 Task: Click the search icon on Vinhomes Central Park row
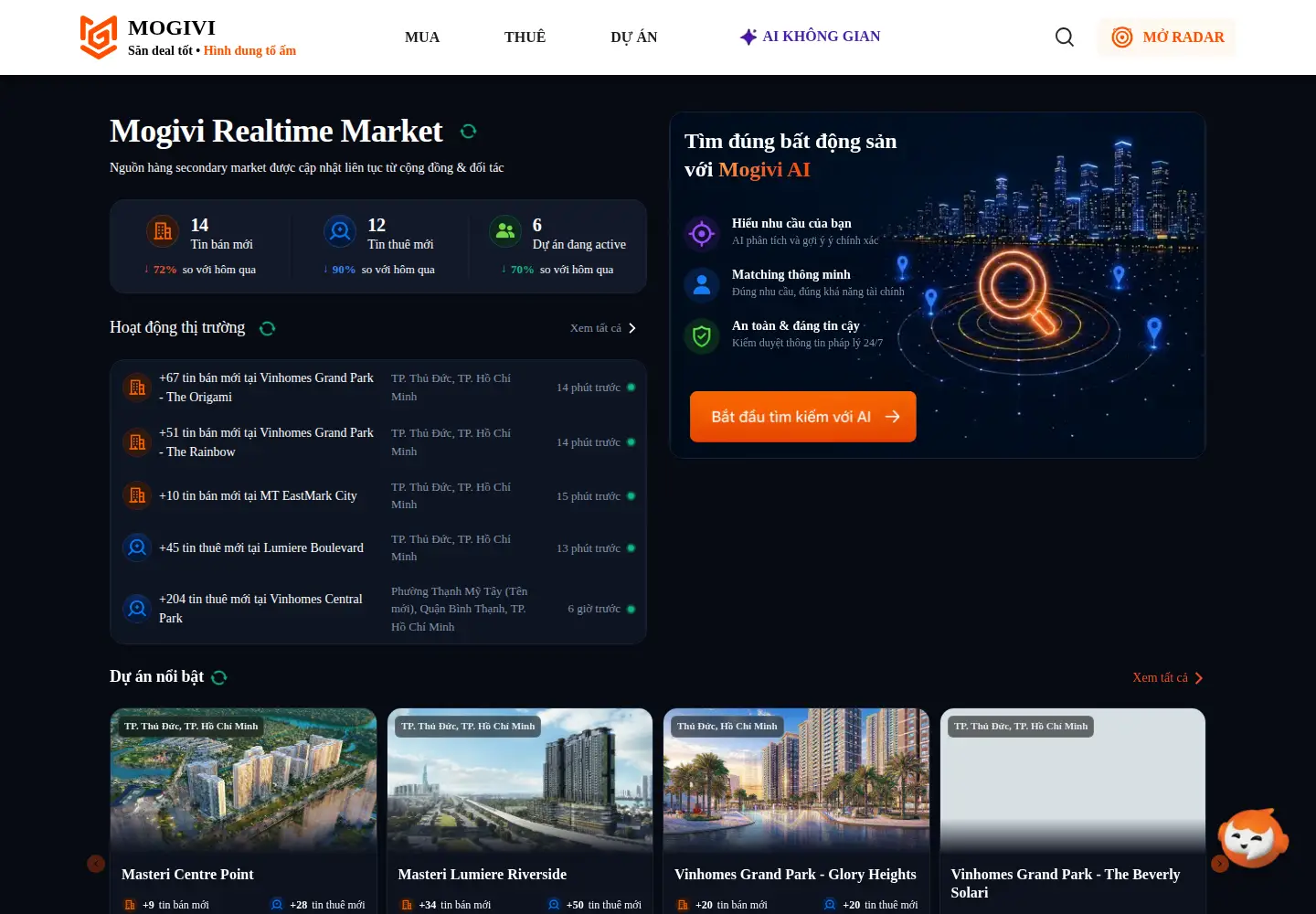coord(137,608)
